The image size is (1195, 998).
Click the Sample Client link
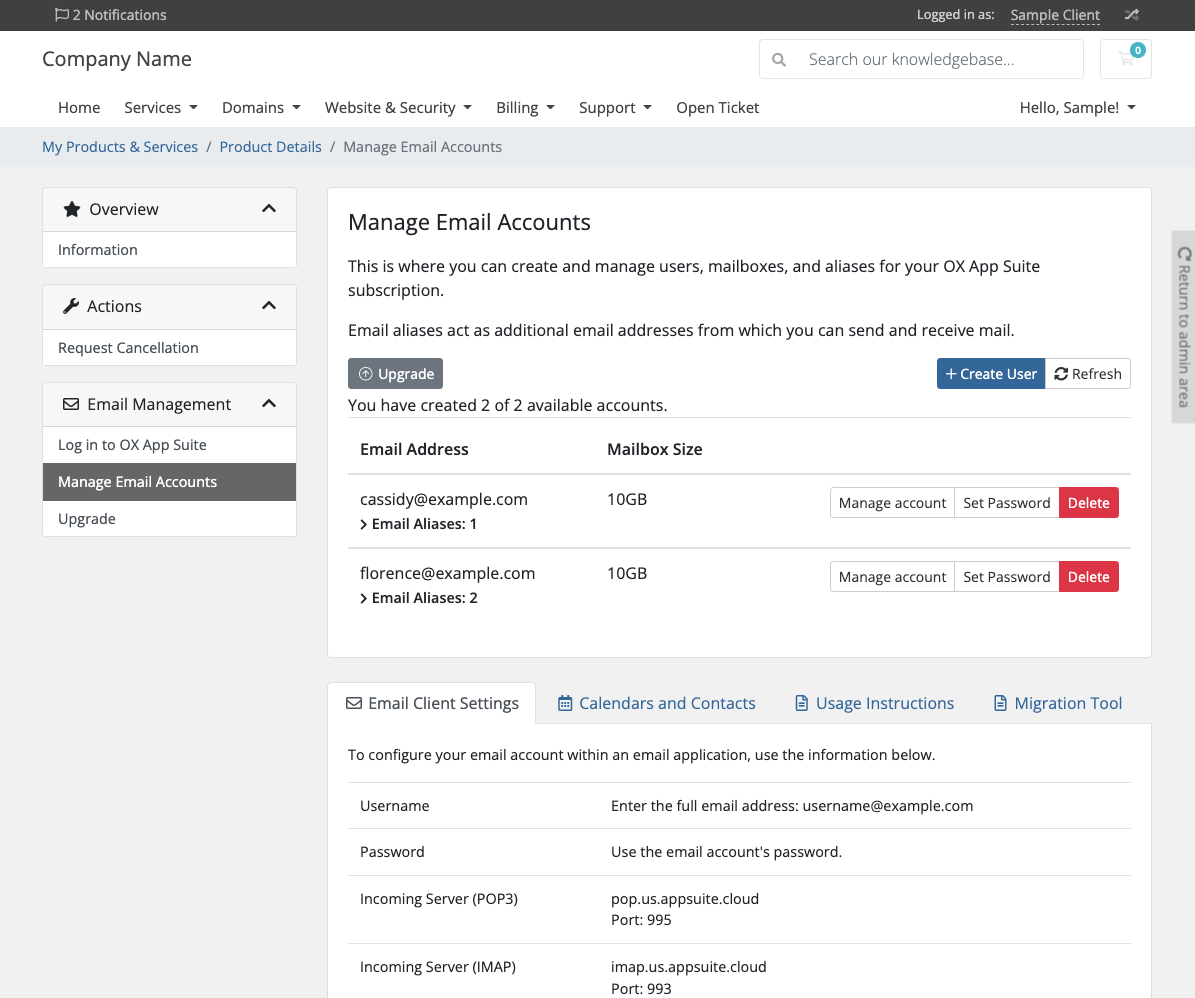[x=1055, y=15]
